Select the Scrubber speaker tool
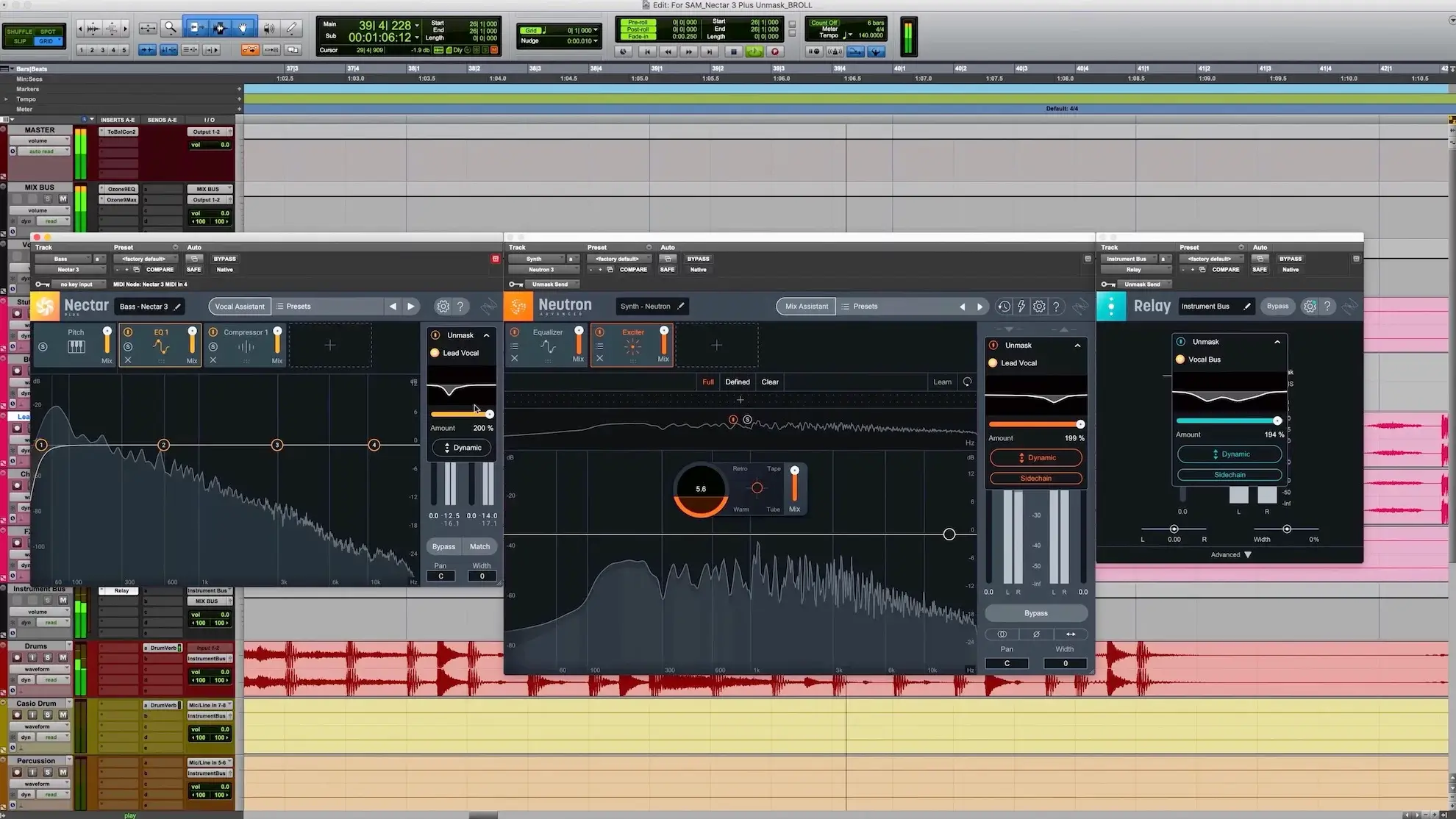Image resolution: width=1456 pixels, height=819 pixels. pyautogui.click(x=269, y=28)
